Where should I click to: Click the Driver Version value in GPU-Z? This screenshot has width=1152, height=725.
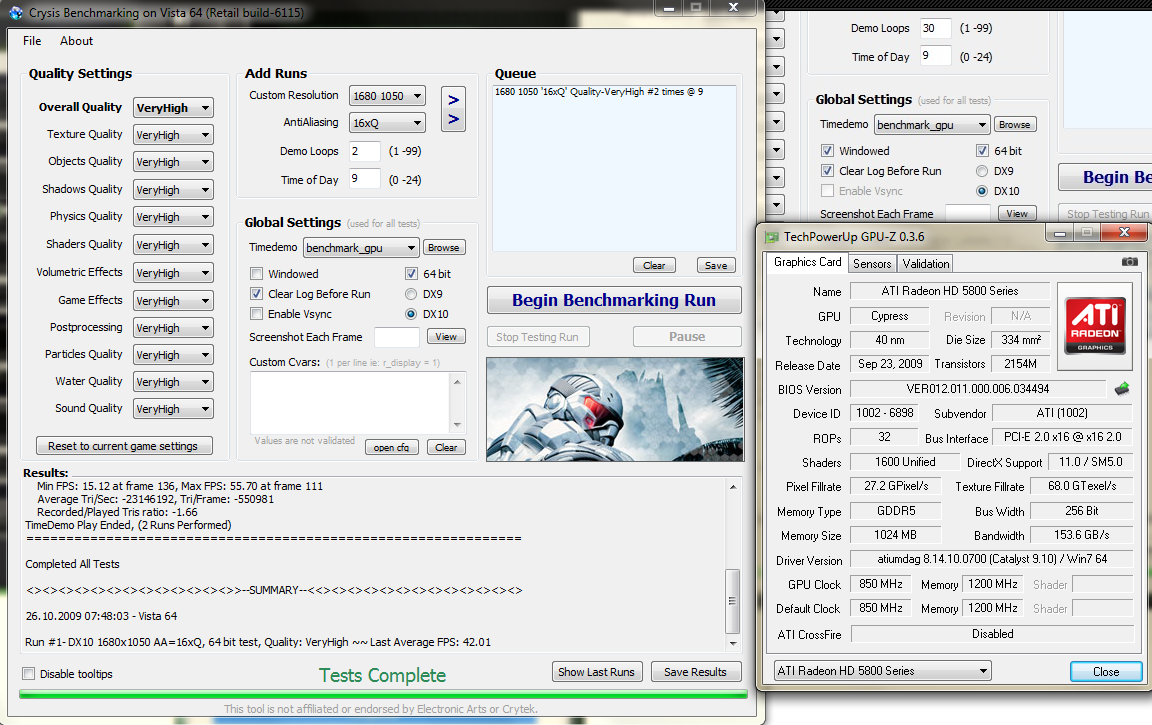pos(992,559)
